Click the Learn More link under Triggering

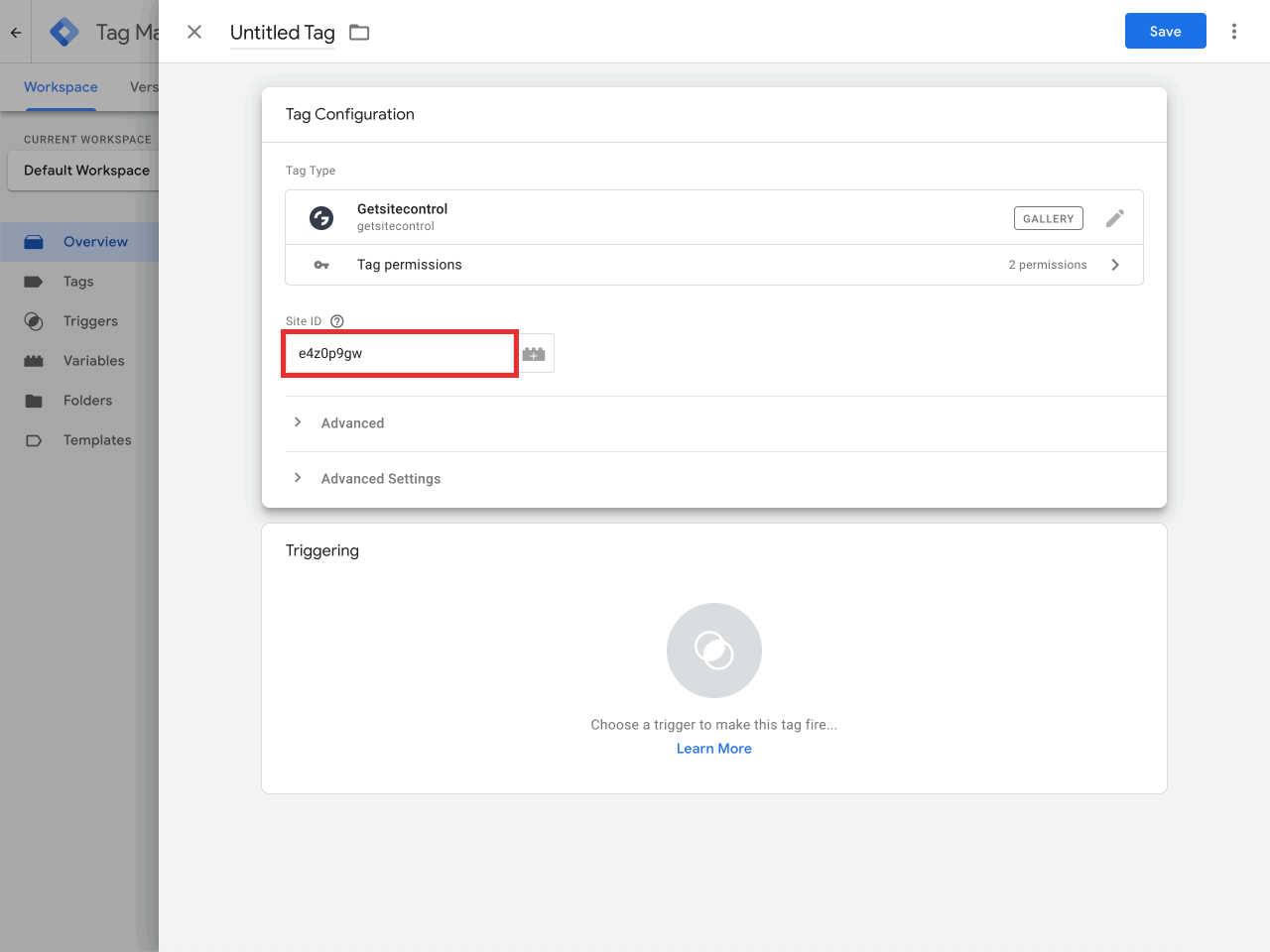[713, 748]
